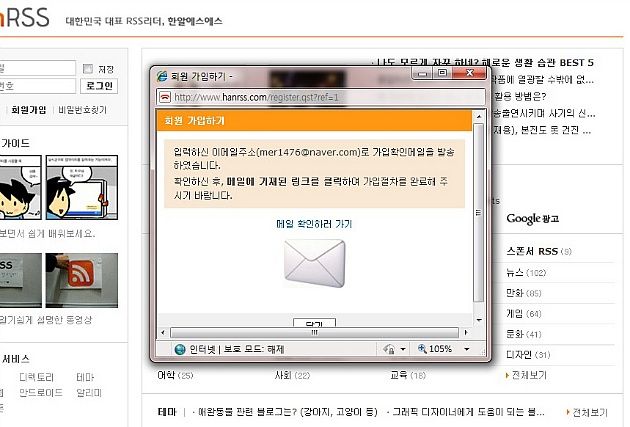
Task: Click the popup horizontal scrollbar left arrow
Action: tap(163, 333)
